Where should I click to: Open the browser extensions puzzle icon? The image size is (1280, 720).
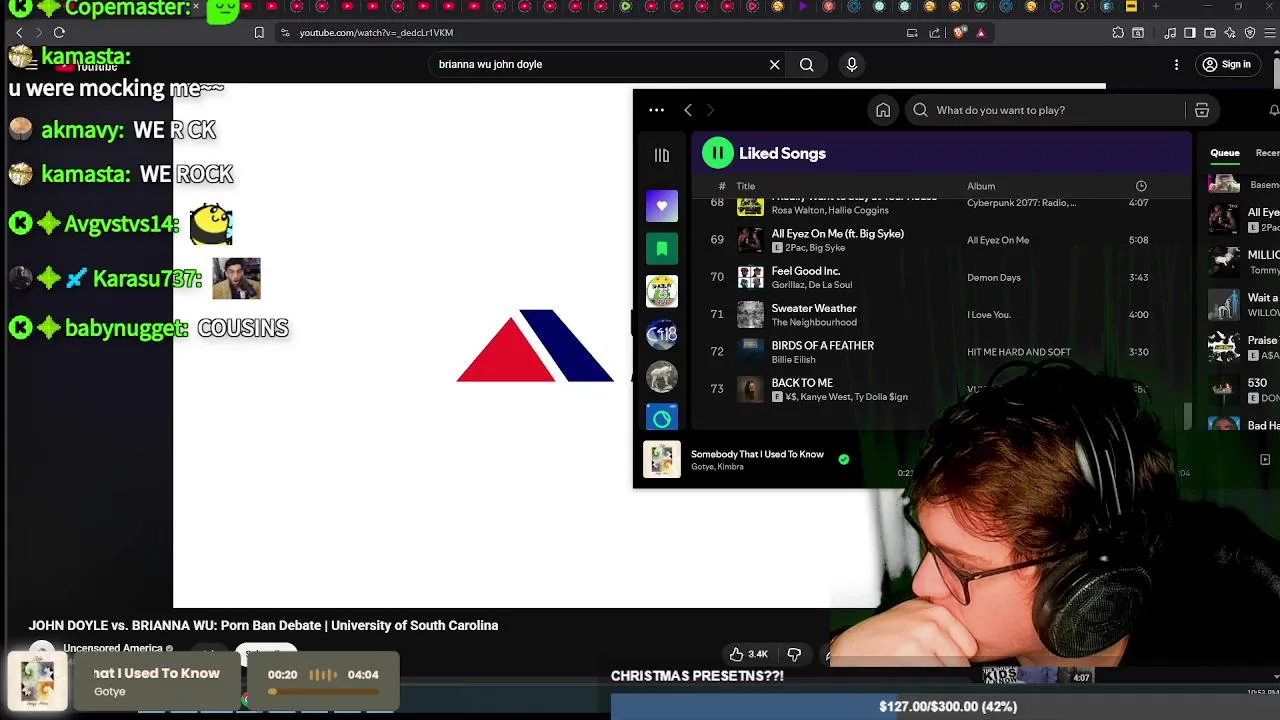(1118, 32)
